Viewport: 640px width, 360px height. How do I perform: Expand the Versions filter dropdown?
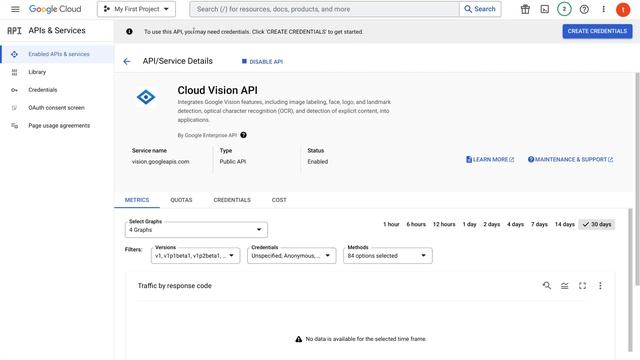195,256
